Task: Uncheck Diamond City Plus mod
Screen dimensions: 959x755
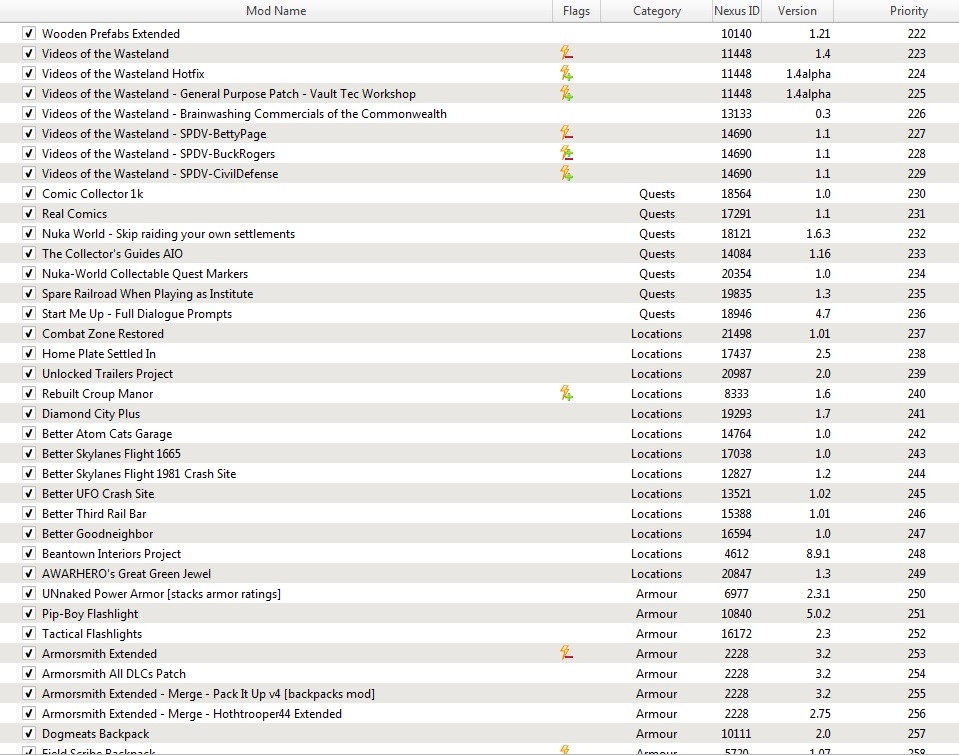Action: (x=29, y=414)
